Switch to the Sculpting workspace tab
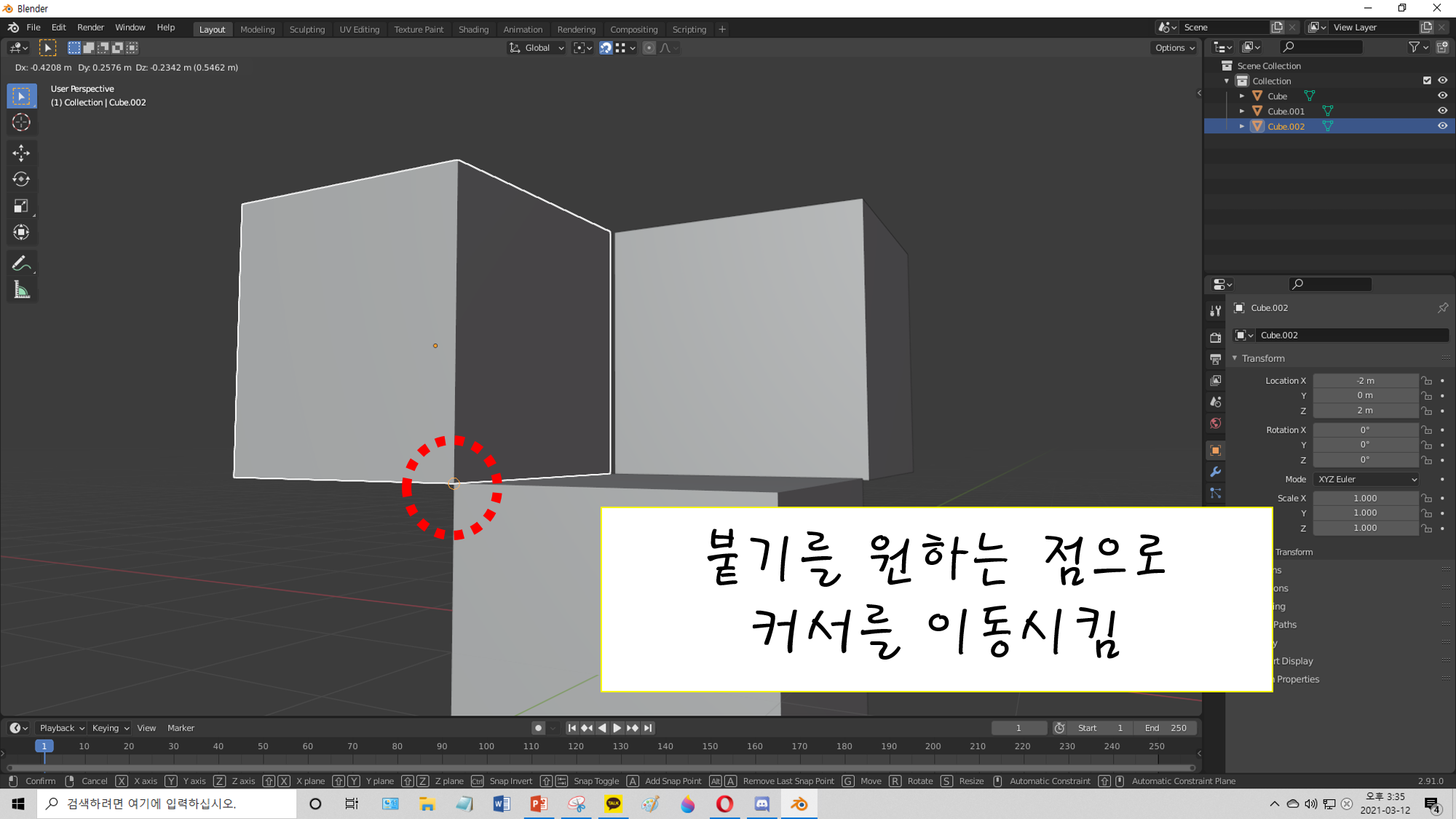This screenshot has height=819, width=1456. tap(306, 29)
